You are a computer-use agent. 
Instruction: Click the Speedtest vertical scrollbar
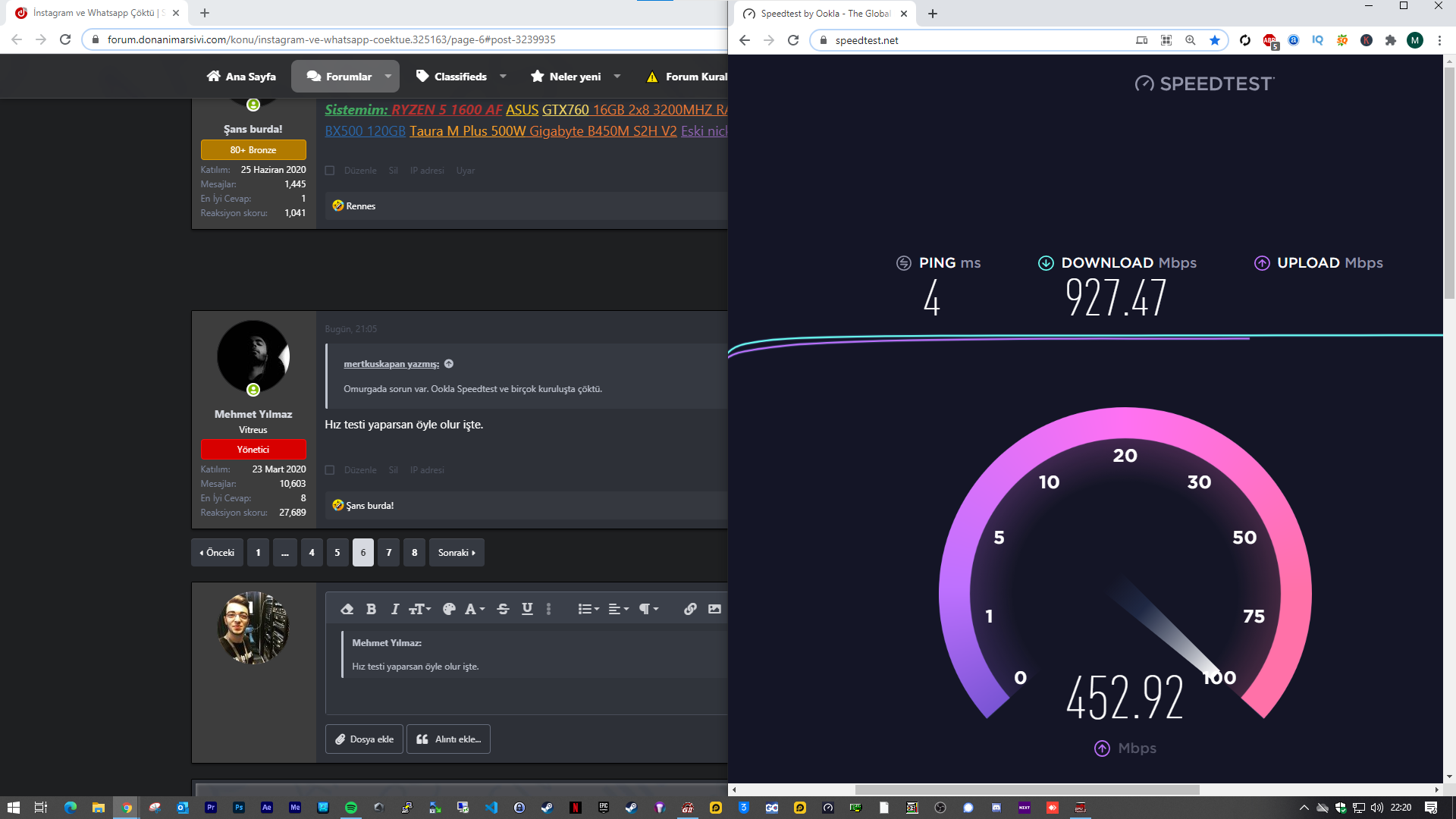pyautogui.click(x=1449, y=182)
